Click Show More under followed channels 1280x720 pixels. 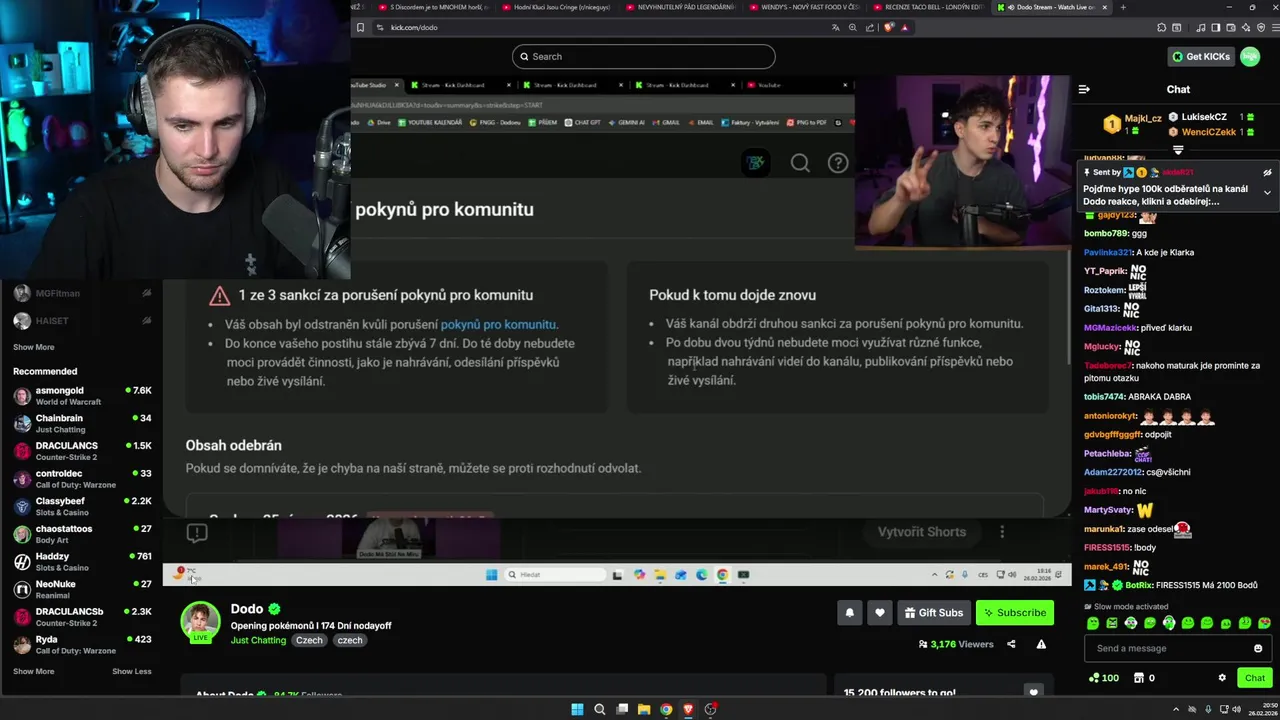click(34, 347)
